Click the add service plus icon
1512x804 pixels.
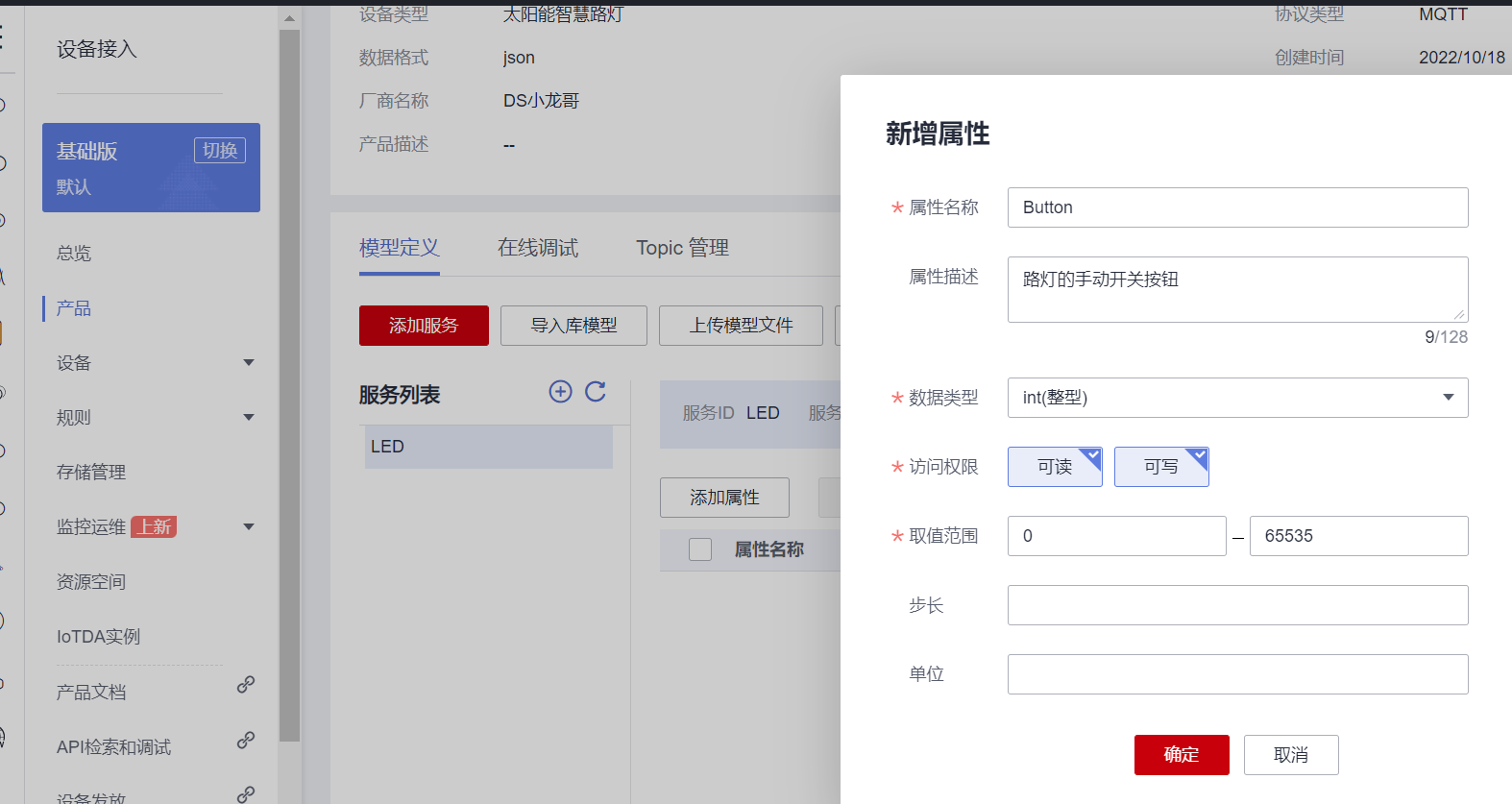point(560,391)
